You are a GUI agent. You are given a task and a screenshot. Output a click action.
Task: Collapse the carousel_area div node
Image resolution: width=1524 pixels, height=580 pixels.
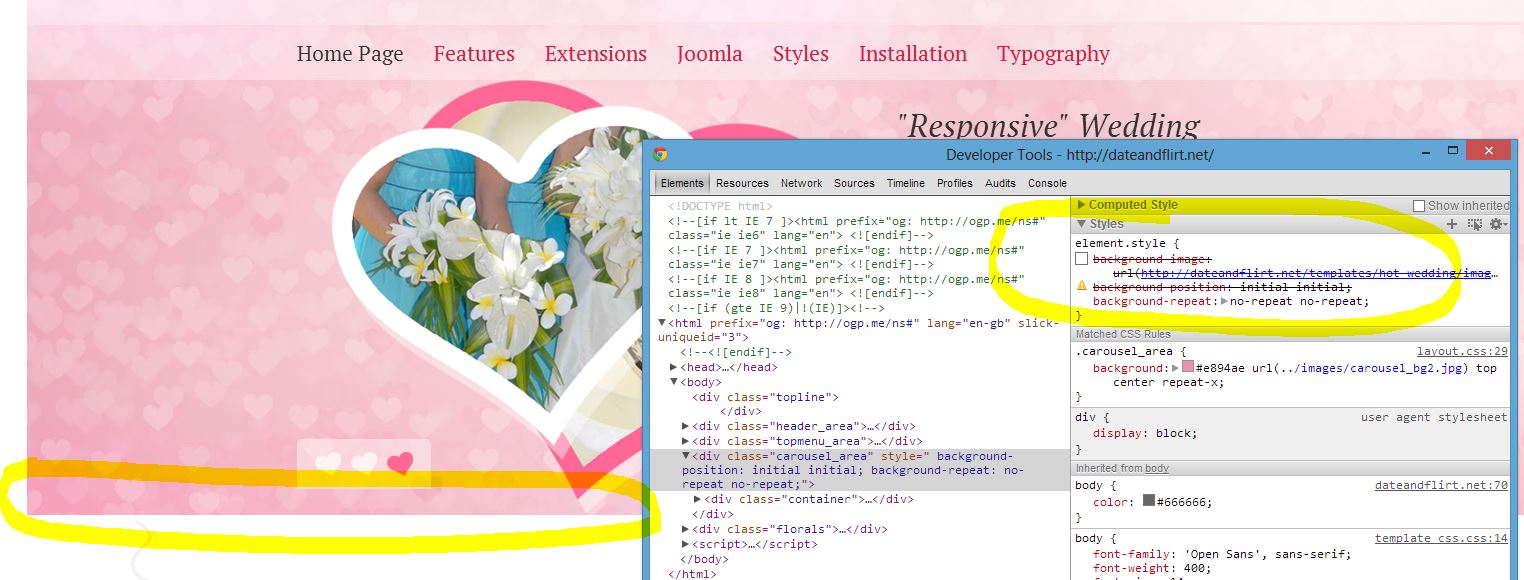(686, 456)
